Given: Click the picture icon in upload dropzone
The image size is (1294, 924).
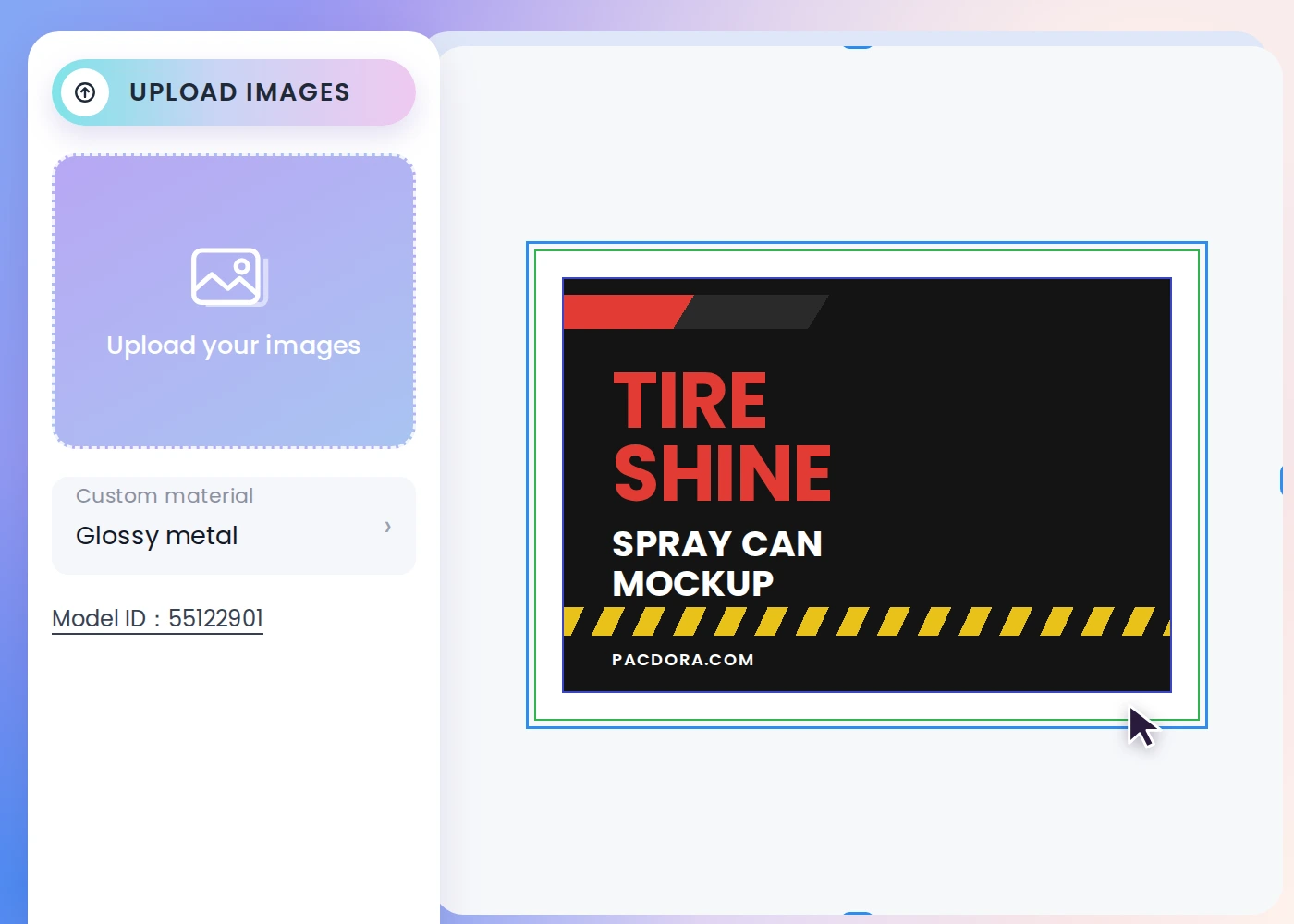Looking at the screenshot, I should pyautogui.click(x=229, y=276).
